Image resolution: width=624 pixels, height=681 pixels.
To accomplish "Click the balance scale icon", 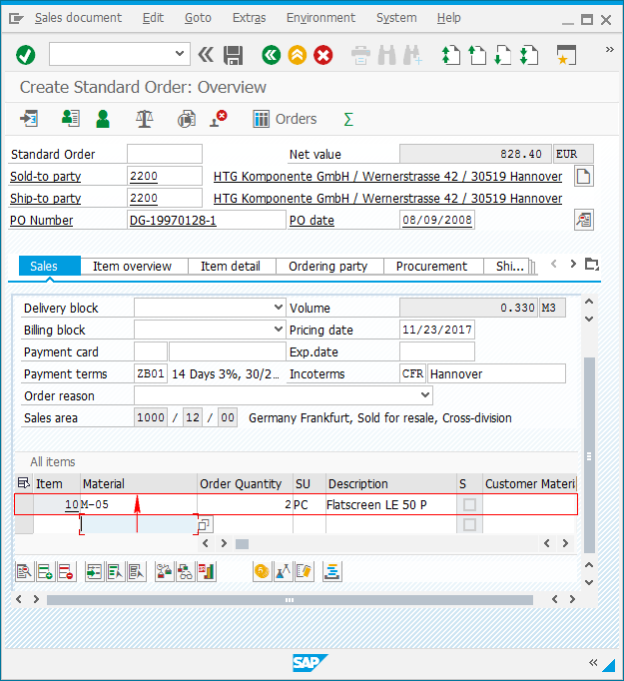I will (144, 119).
